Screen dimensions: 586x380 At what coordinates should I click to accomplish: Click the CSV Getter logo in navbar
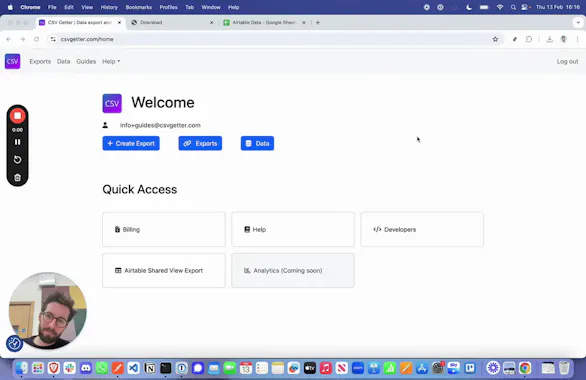pyautogui.click(x=12, y=61)
